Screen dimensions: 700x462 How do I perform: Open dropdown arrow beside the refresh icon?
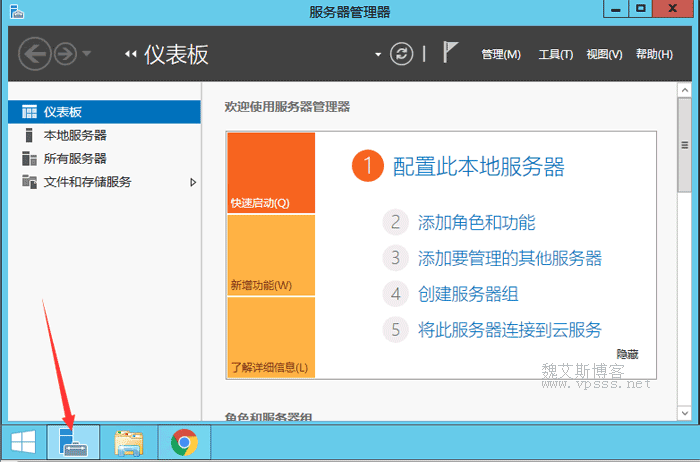[x=378, y=54]
